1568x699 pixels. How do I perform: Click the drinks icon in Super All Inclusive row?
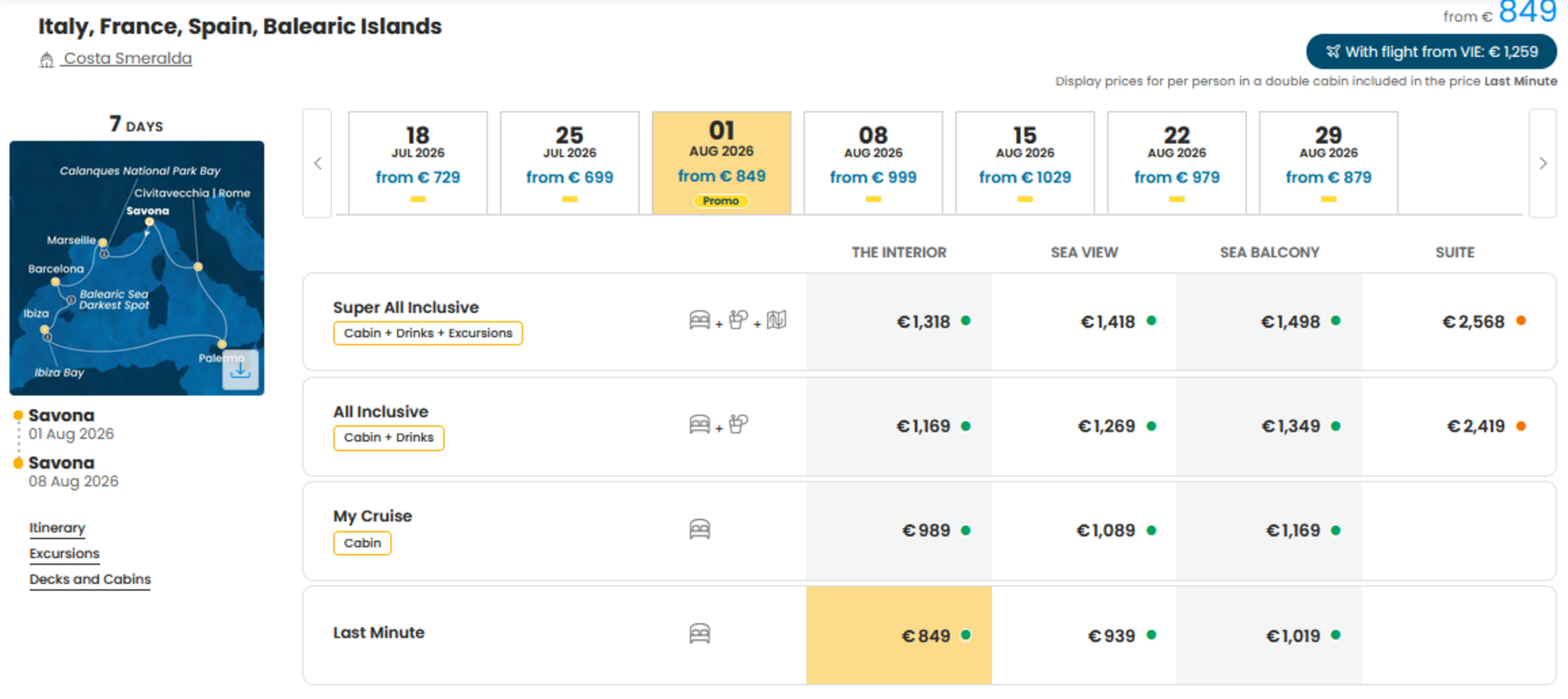click(739, 321)
